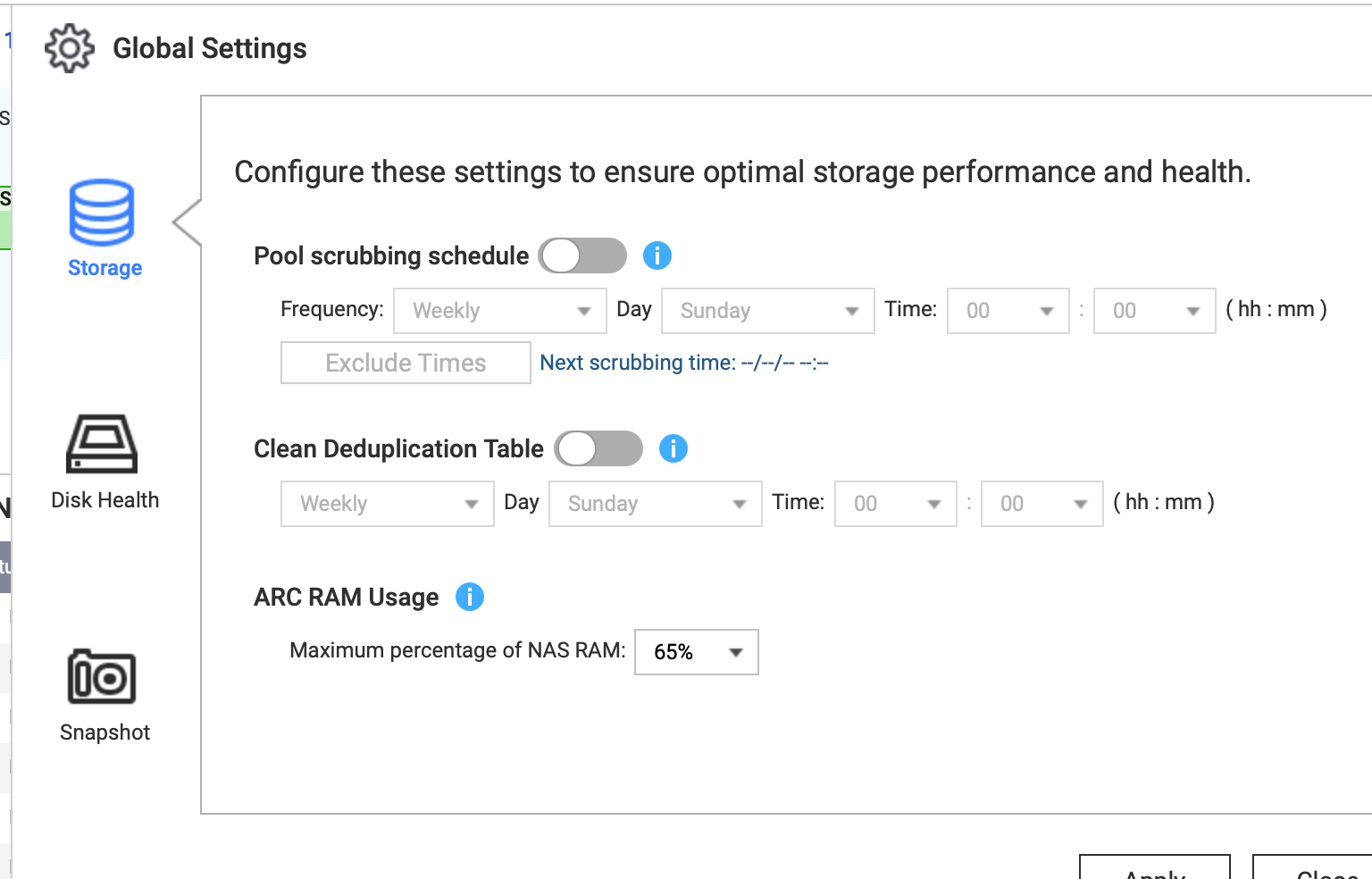This screenshot has height=879, width=1372.
Task: Click the Exclude Times button
Action: 406,363
